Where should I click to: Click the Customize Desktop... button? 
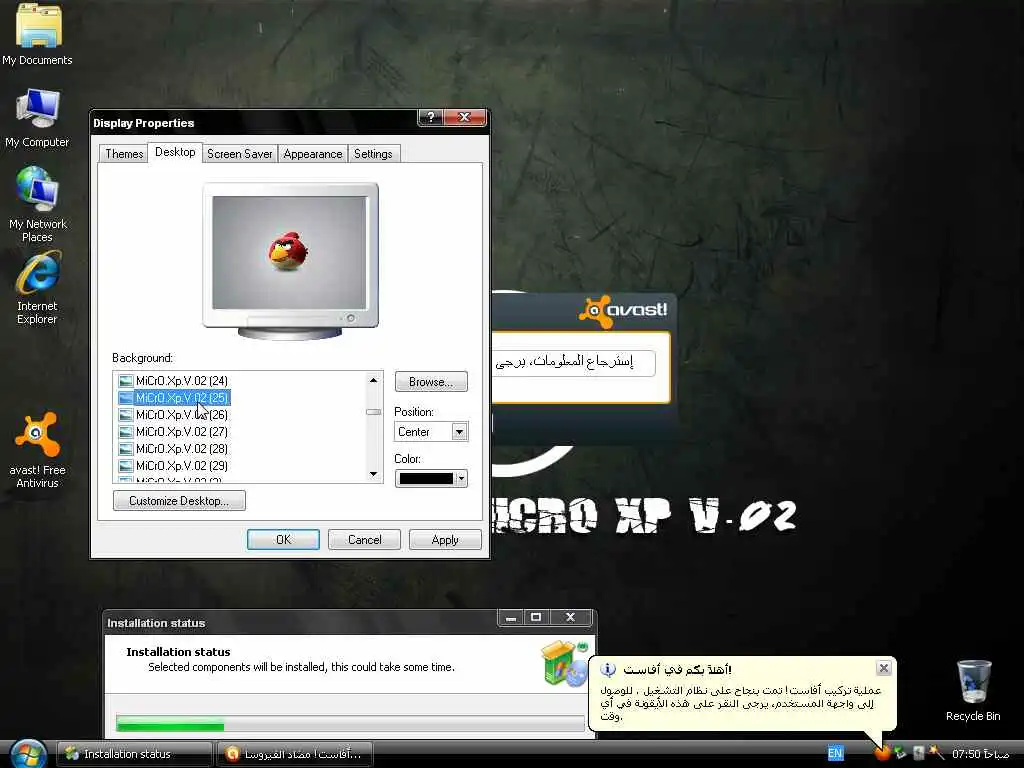[x=180, y=501]
